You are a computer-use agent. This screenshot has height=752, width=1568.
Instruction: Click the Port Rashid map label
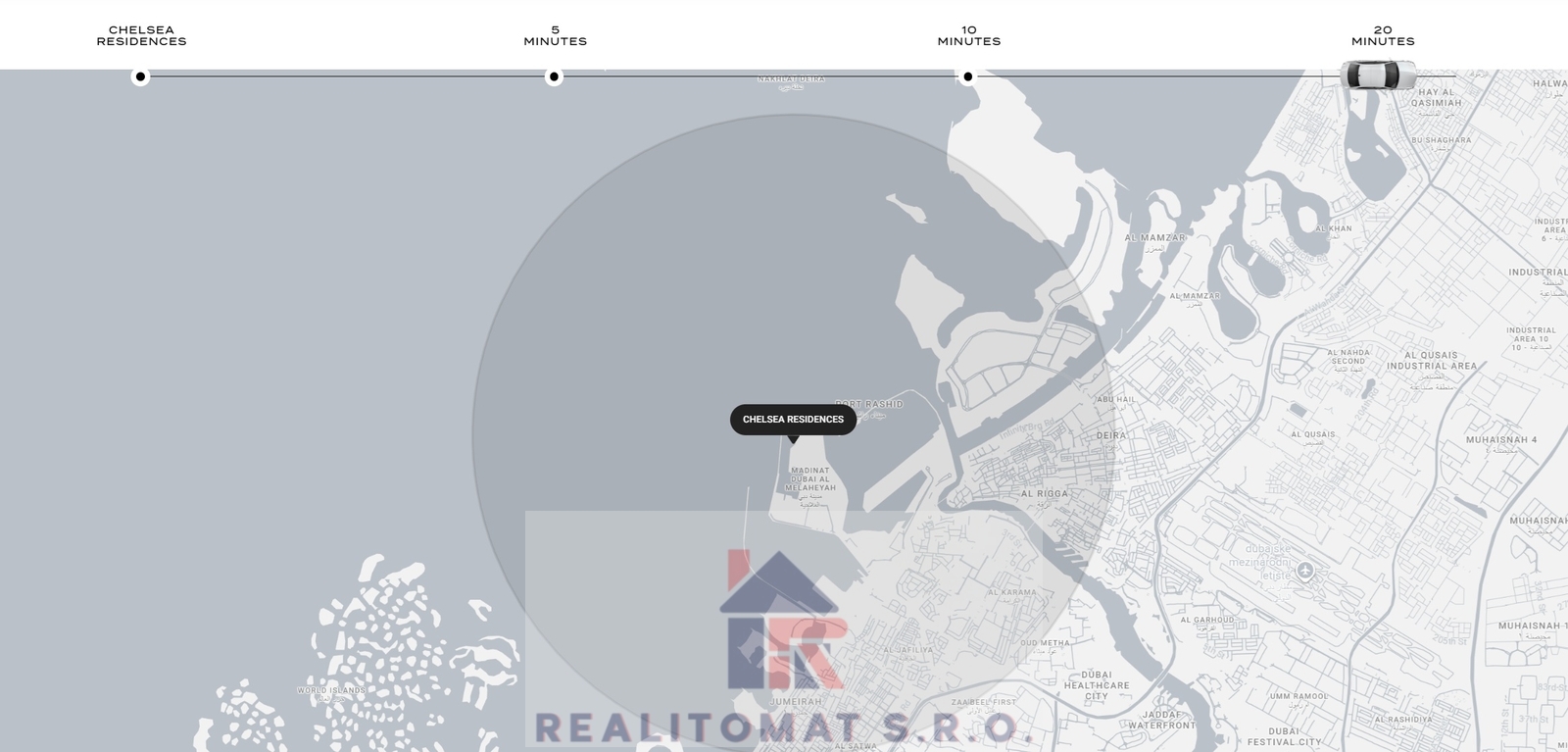869,404
